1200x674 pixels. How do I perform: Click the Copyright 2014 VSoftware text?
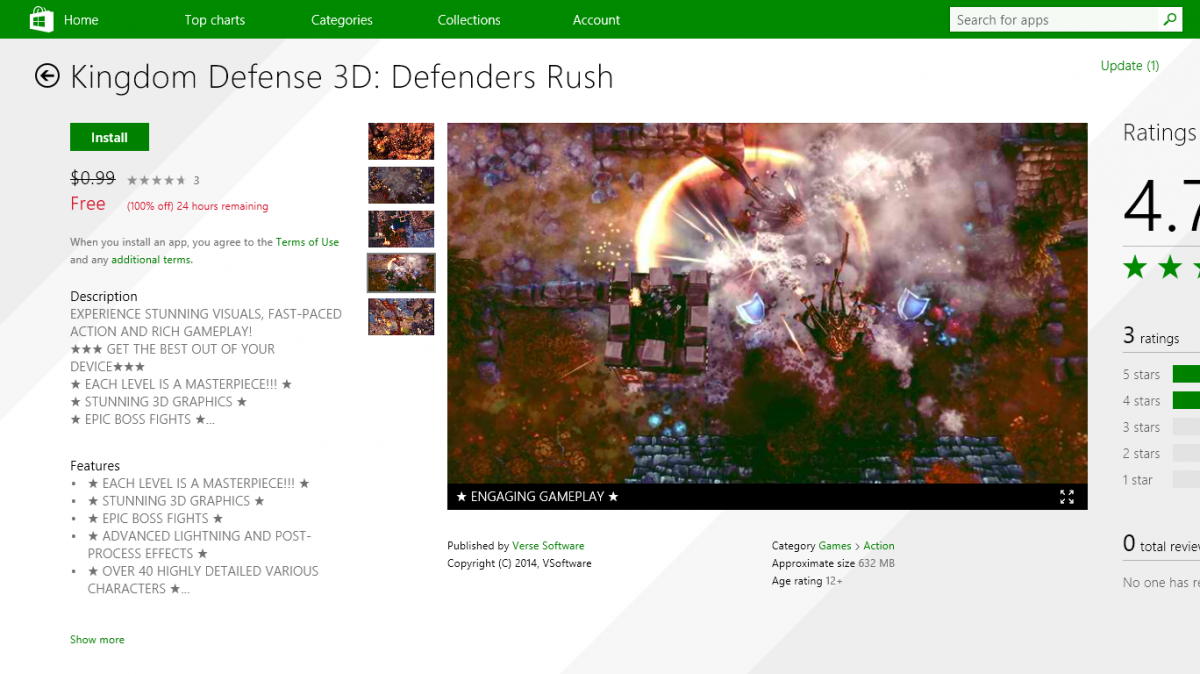[519, 563]
